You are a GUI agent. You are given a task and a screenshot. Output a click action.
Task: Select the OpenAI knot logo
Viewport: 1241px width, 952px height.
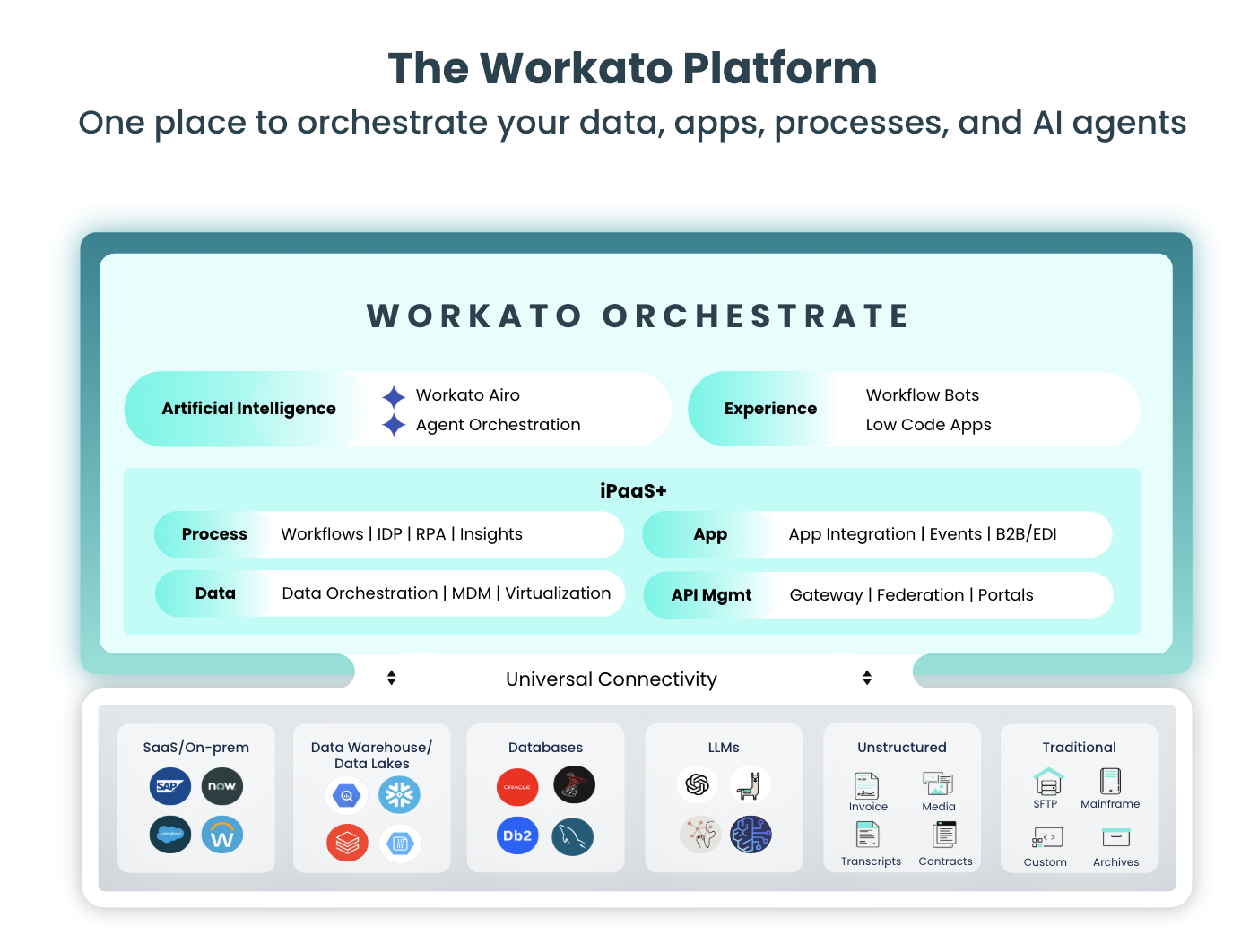tap(698, 784)
